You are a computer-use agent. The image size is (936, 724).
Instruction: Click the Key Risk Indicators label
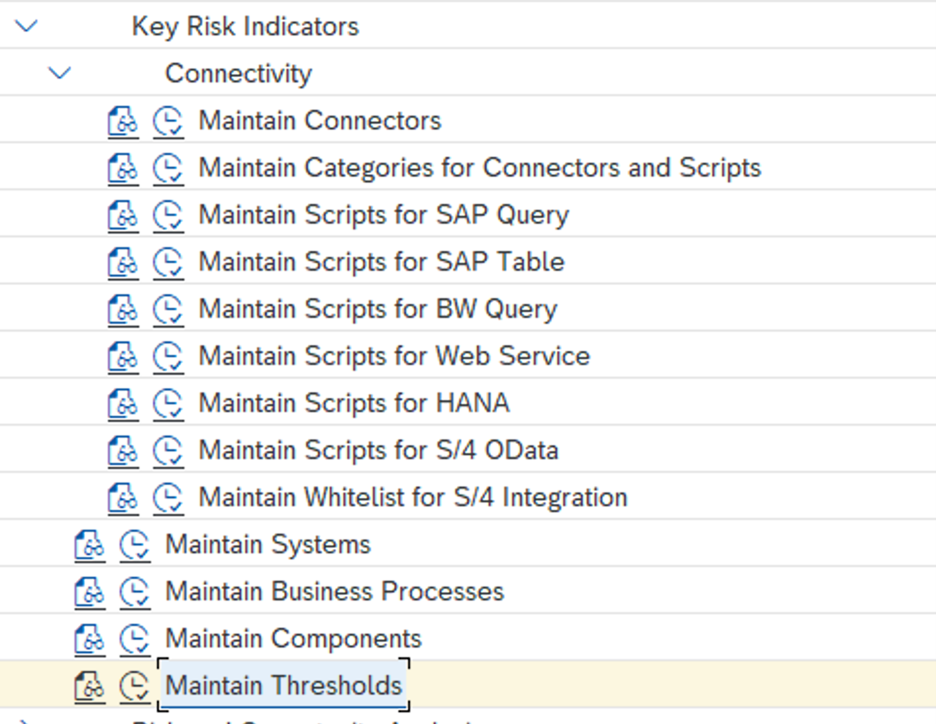tap(245, 26)
